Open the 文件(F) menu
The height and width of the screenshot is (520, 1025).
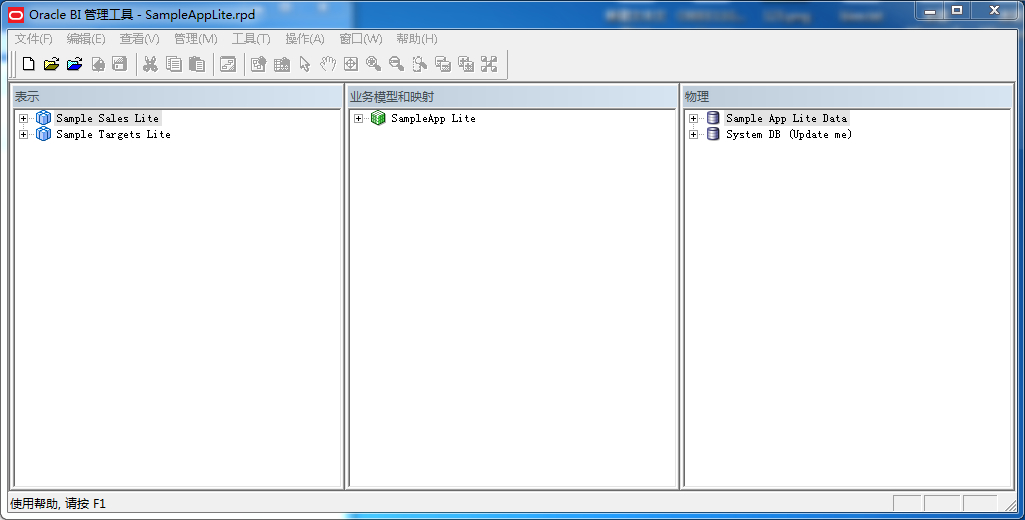click(x=33, y=39)
